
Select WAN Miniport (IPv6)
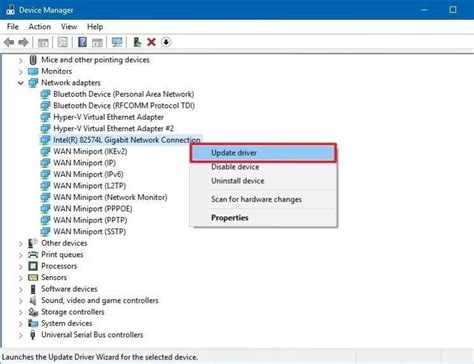[x=88, y=174]
